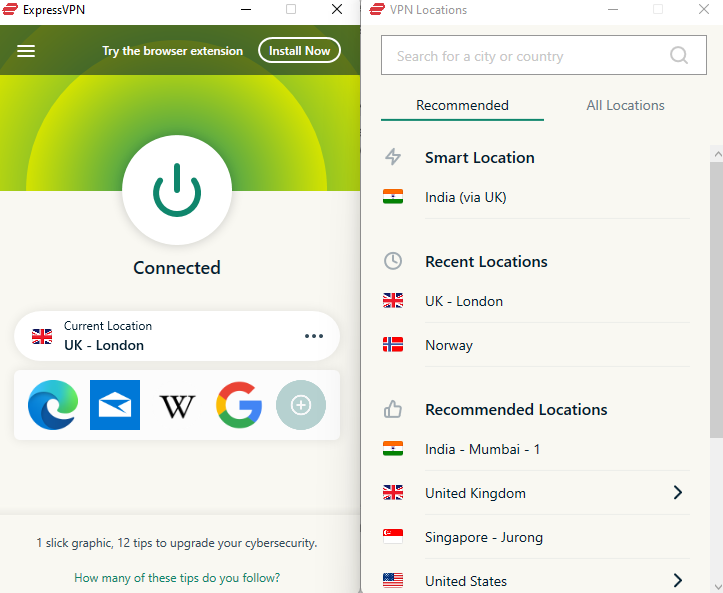
Task: Open the Microsoft Edge shortcut
Action: coord(53,405)
